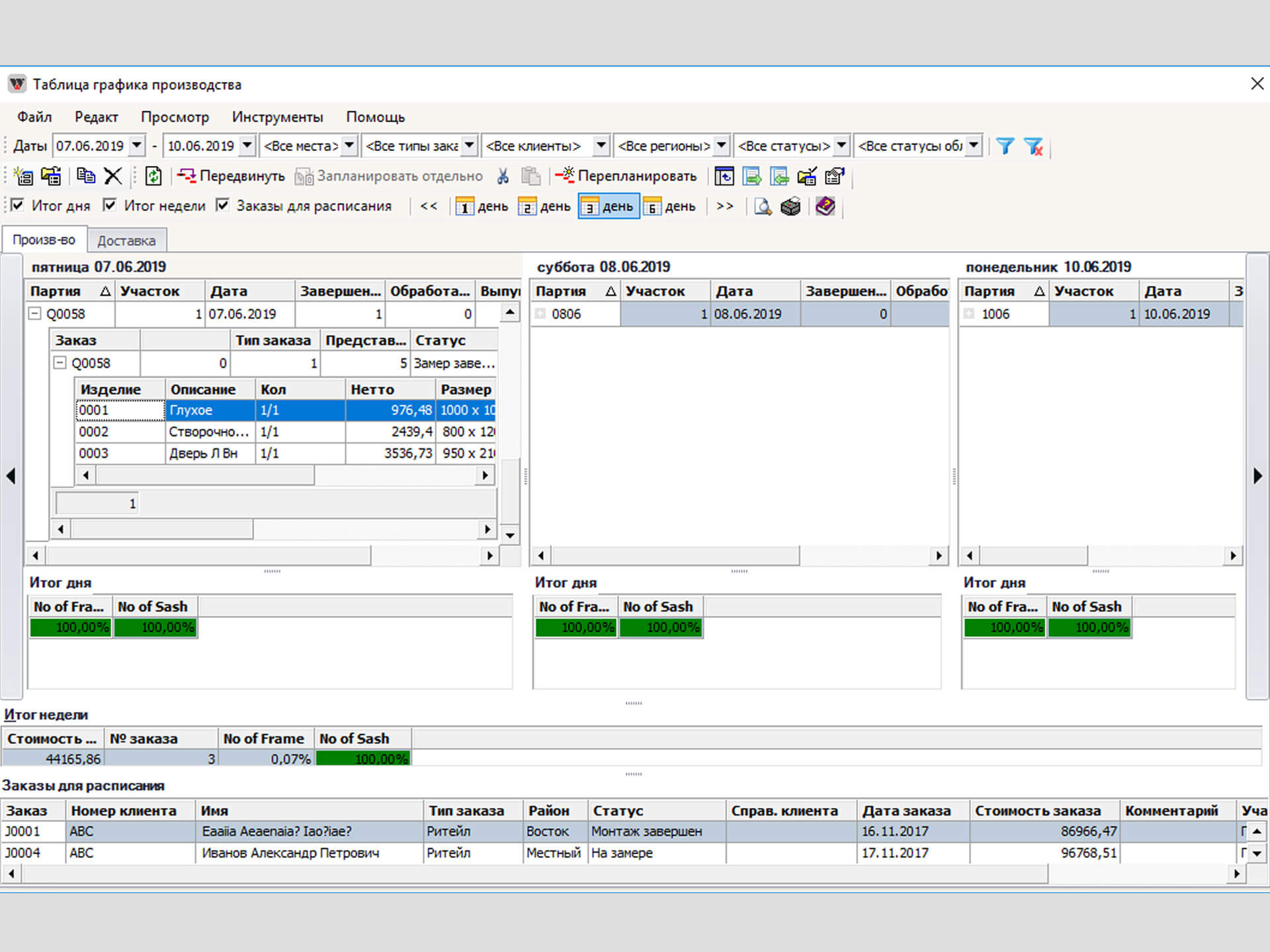The width and height of the screenshot is (1270, 952).
Task: Click the Перепланировать button
Action: pyautogui.click(x=626, y=176)
